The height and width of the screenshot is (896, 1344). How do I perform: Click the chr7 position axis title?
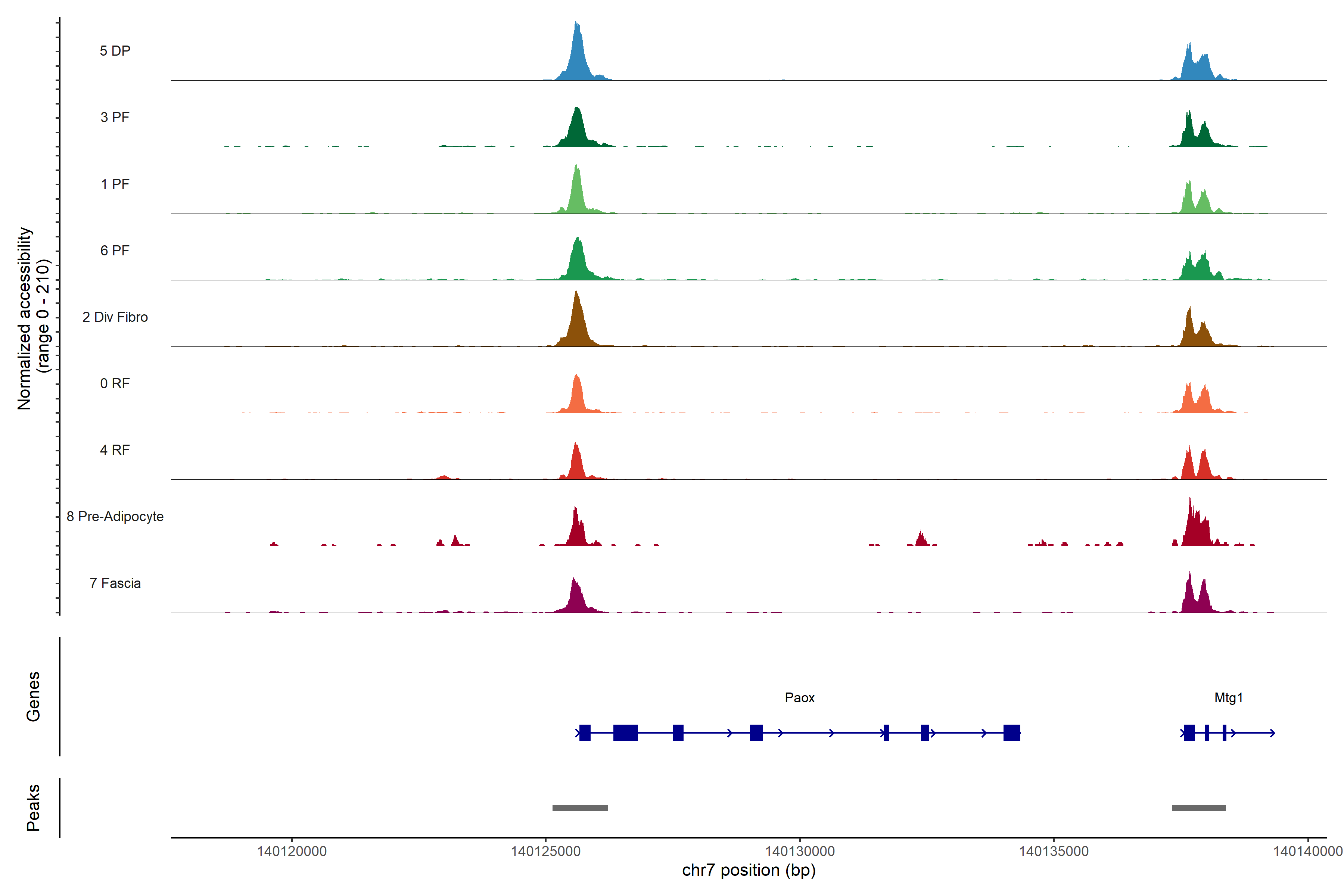(749, 870)
